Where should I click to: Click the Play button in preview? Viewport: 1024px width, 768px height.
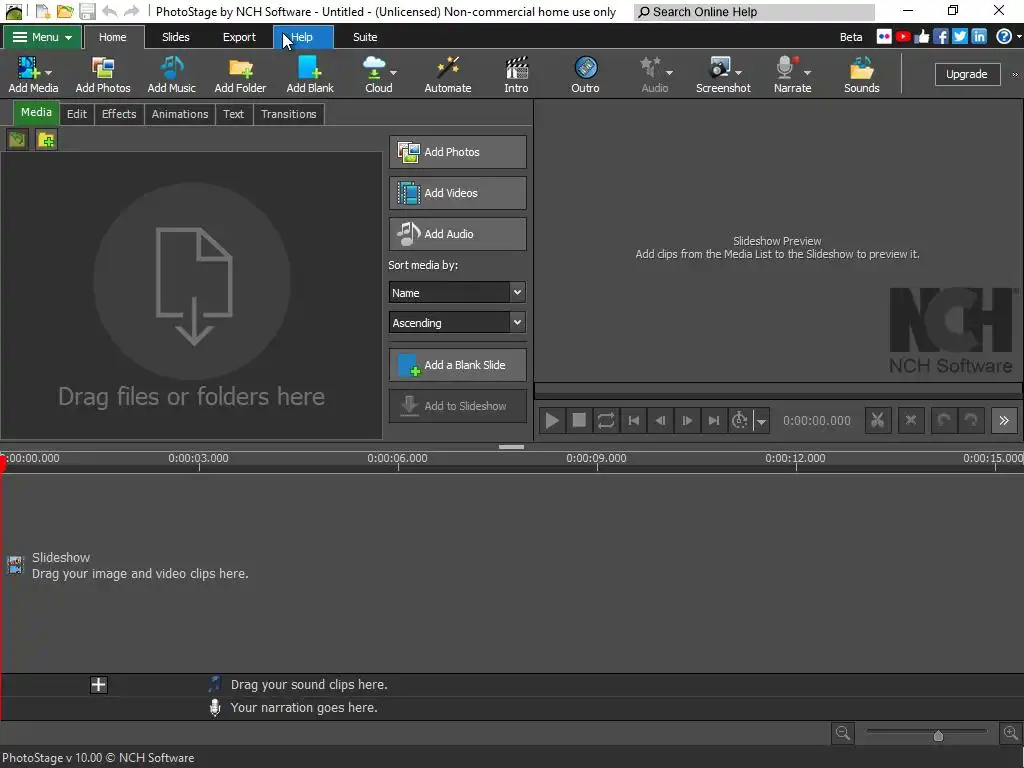coord(552,421)
